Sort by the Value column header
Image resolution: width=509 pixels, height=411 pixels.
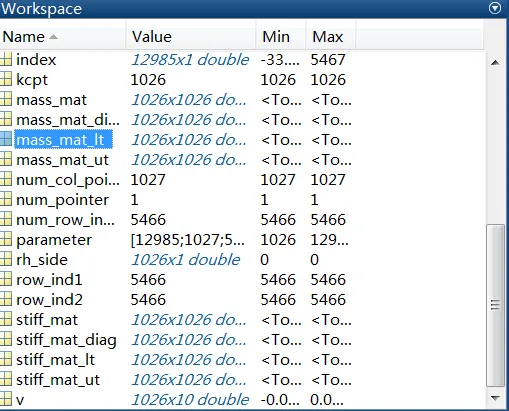tap(191, 36)
